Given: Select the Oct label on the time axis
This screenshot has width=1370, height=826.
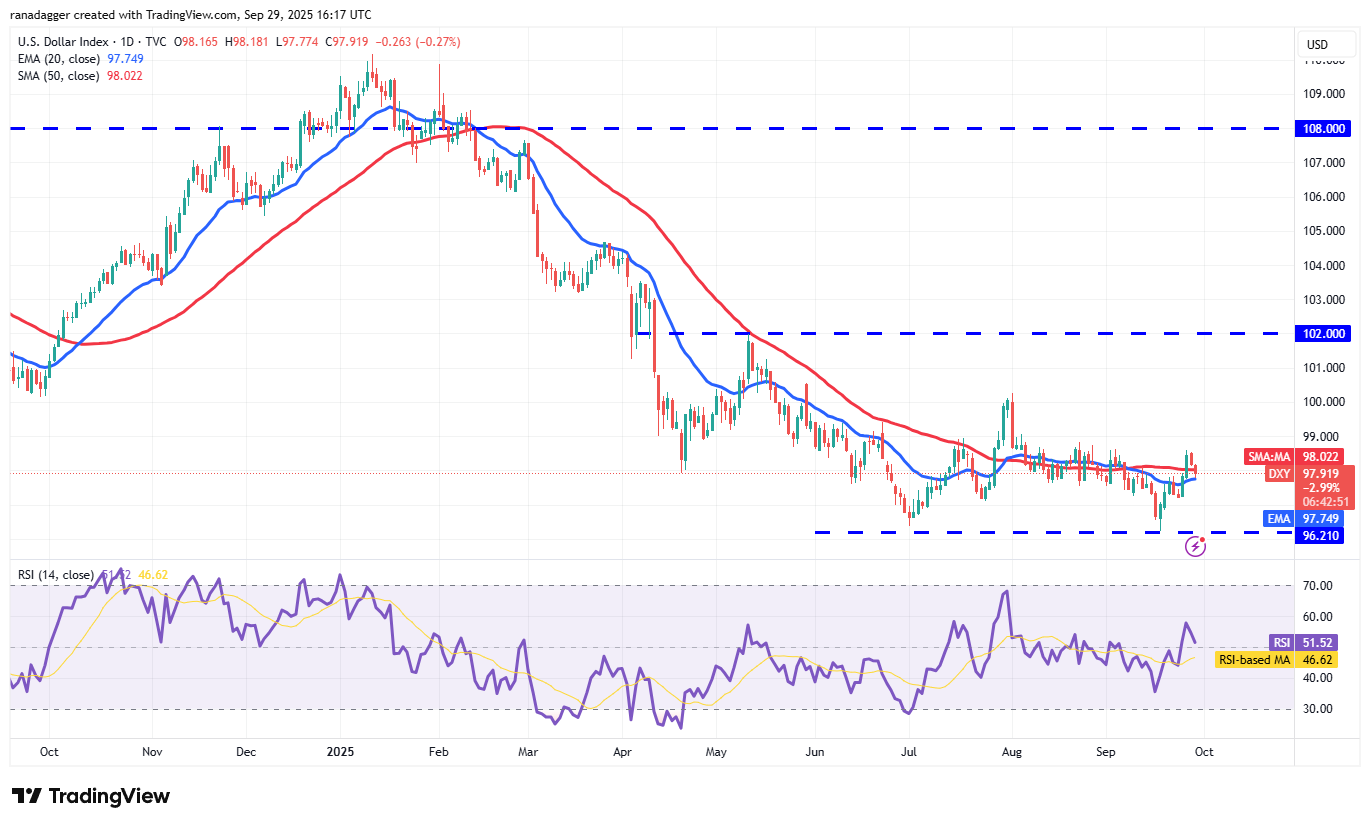Looking at the screenshot, I should [1203, 751].
